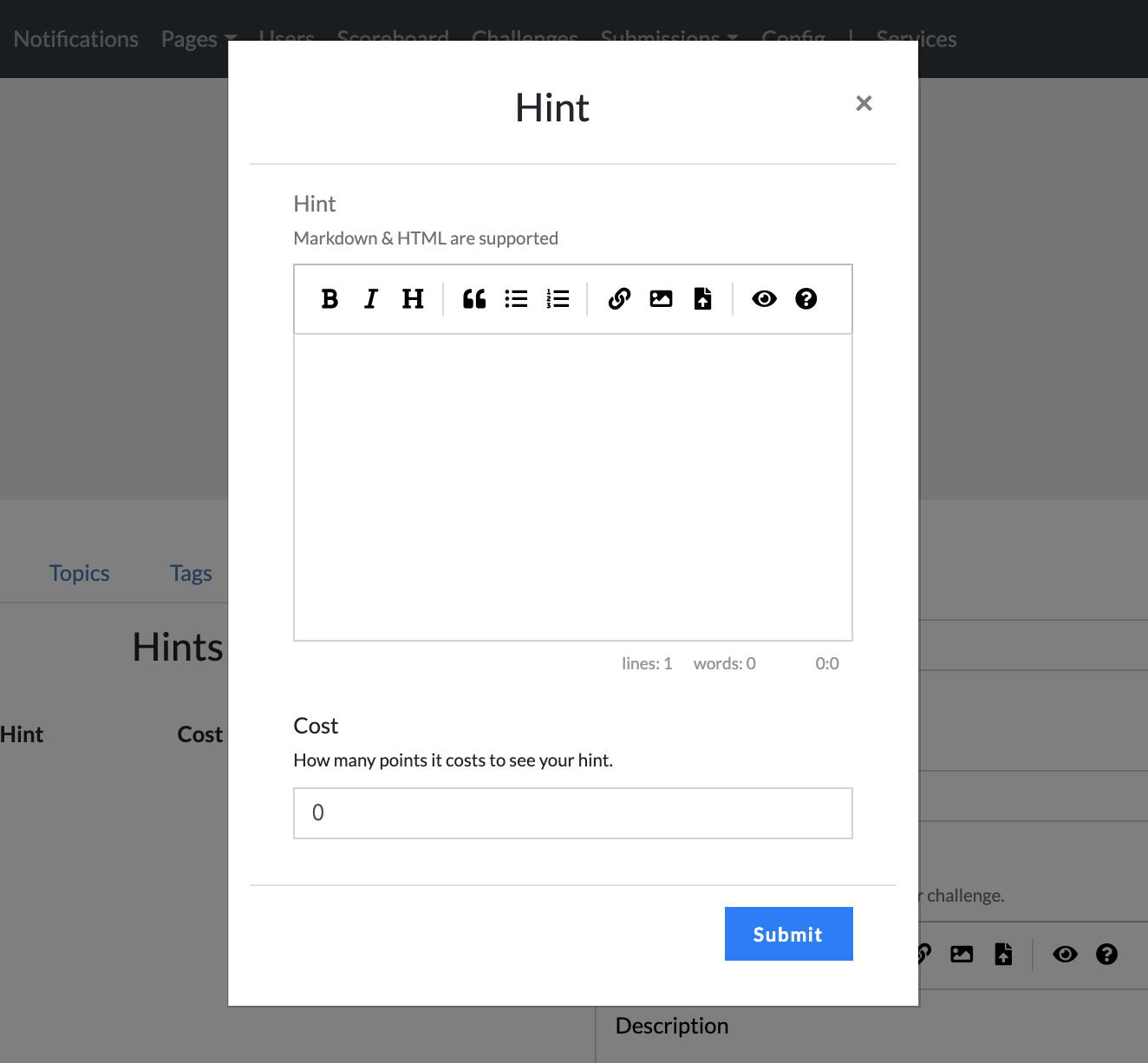Insert an image into the hint

click(661, 299)
